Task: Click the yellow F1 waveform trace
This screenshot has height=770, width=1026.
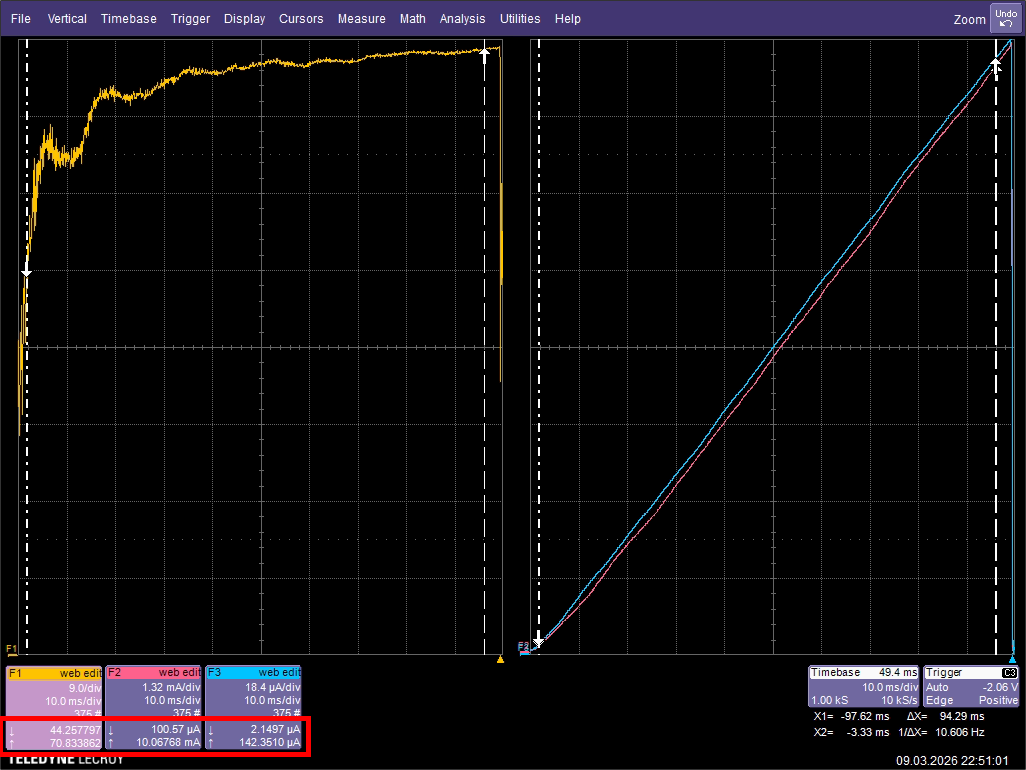Action: pyautogui.click(x=262, y=63)
